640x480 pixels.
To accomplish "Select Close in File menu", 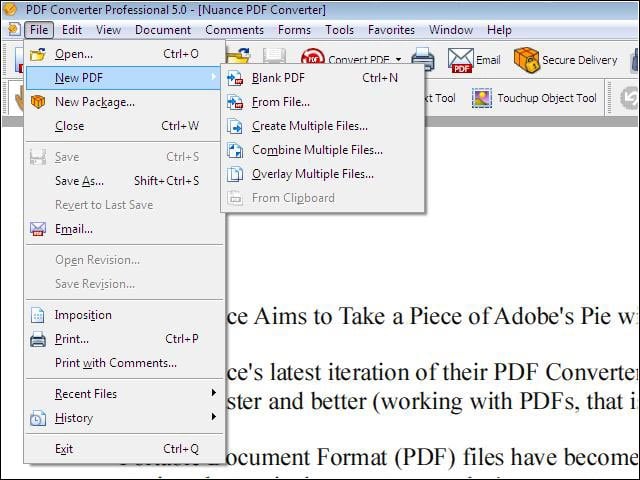I will (125, 126).
